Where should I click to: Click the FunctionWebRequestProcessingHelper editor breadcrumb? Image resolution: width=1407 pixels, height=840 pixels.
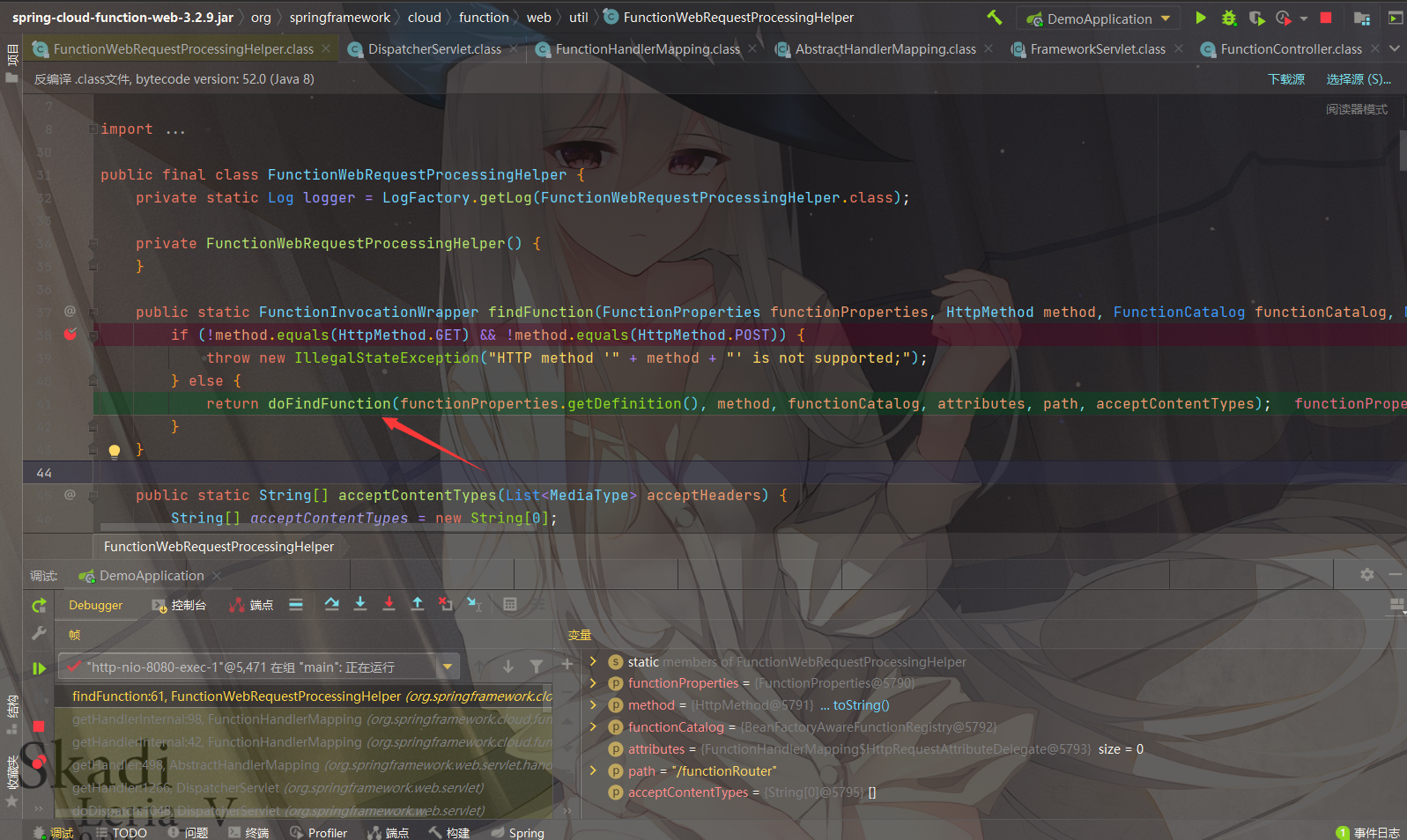pos(218,547)
